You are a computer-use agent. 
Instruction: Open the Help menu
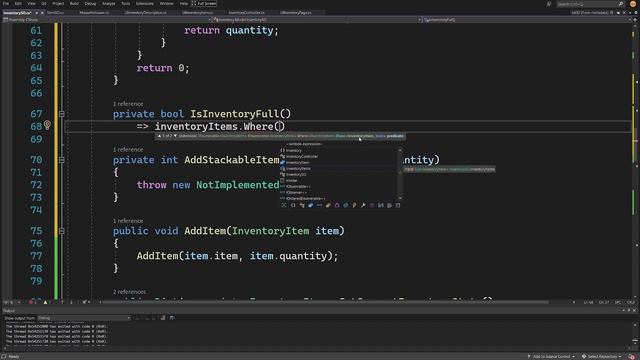tap(184, 3)
